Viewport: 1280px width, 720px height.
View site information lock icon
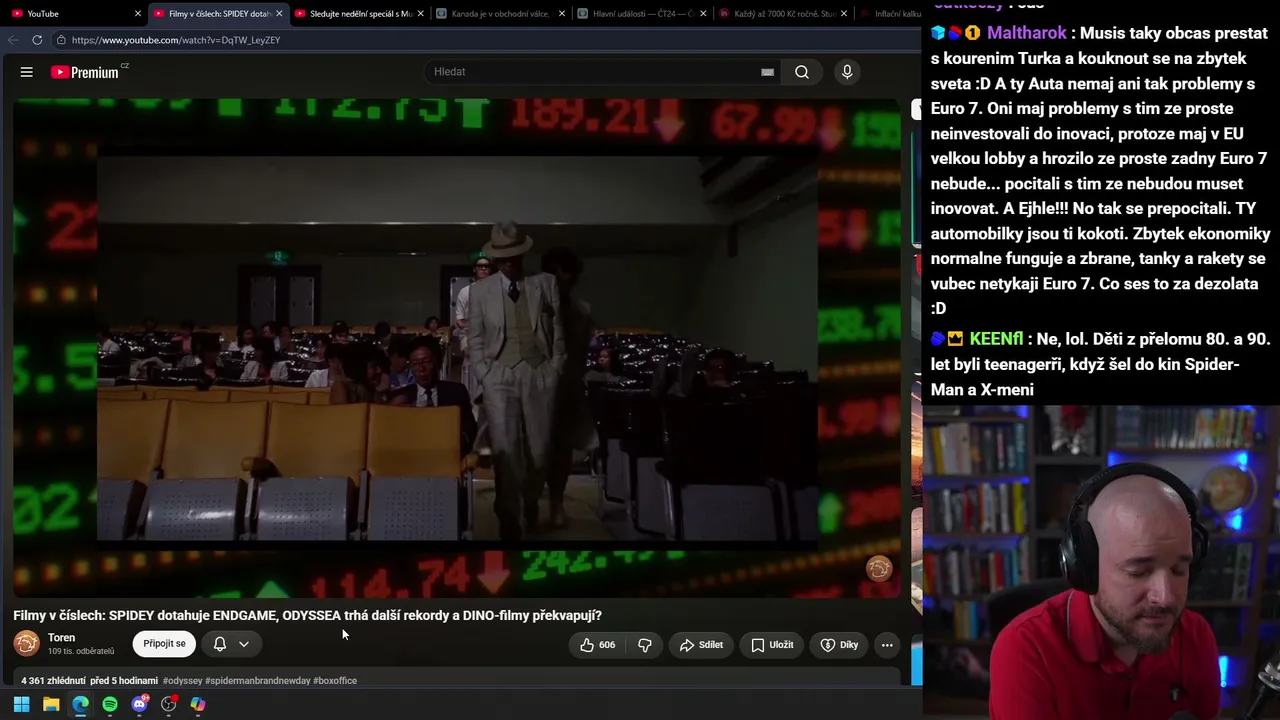[x=61, y=40]
